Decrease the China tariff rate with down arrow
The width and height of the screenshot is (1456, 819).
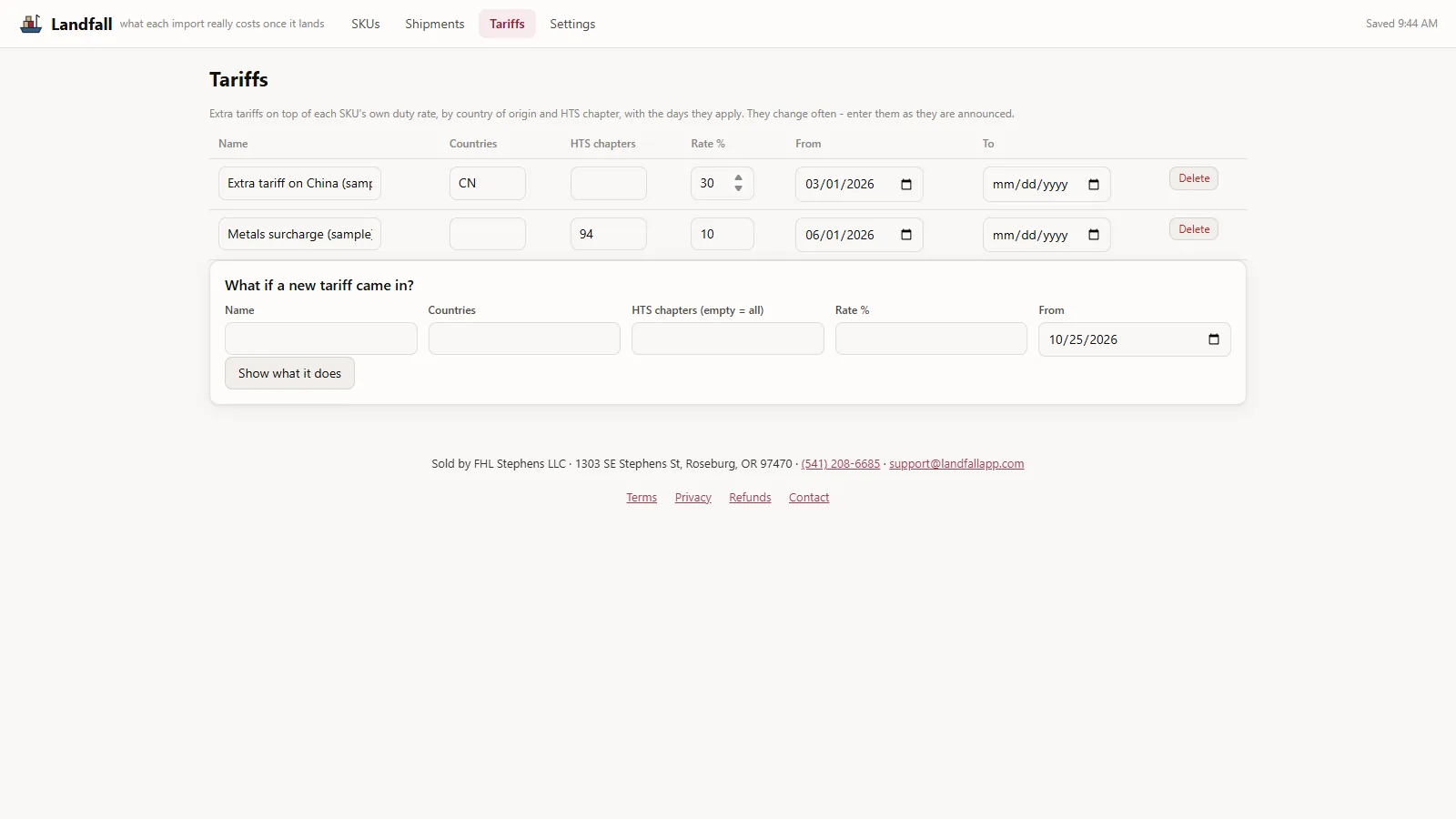[x=738, y=188]
